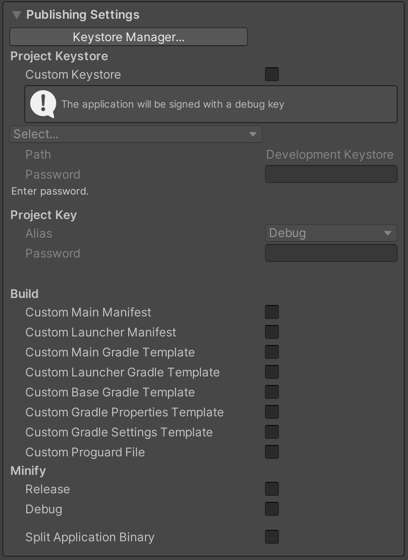Screen dimensions: 408x560
Task: Collapse the Publishing Settings section
Action: [x=16, y=15]
